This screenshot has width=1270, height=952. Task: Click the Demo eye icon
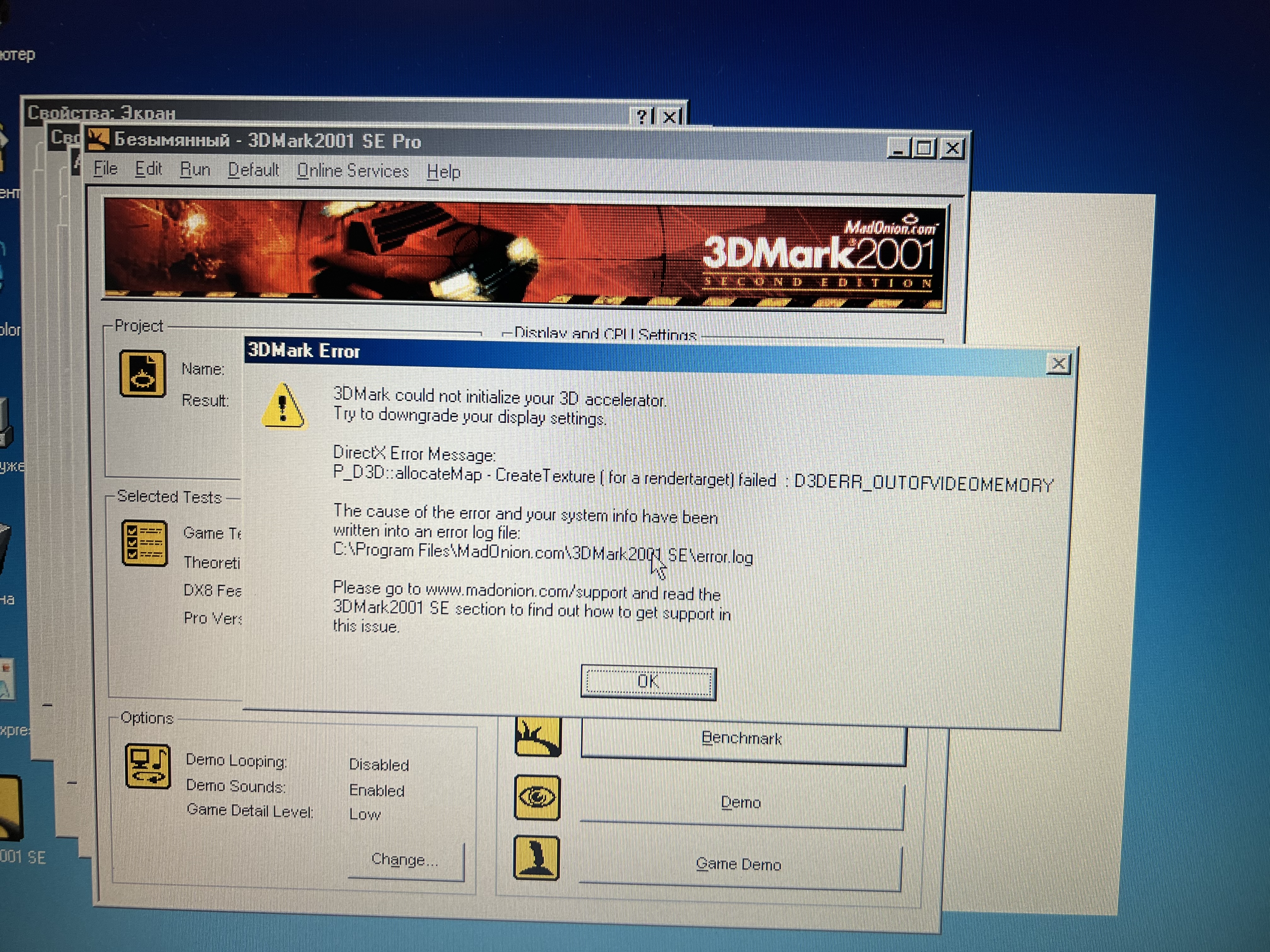click(x=537, y=798)
